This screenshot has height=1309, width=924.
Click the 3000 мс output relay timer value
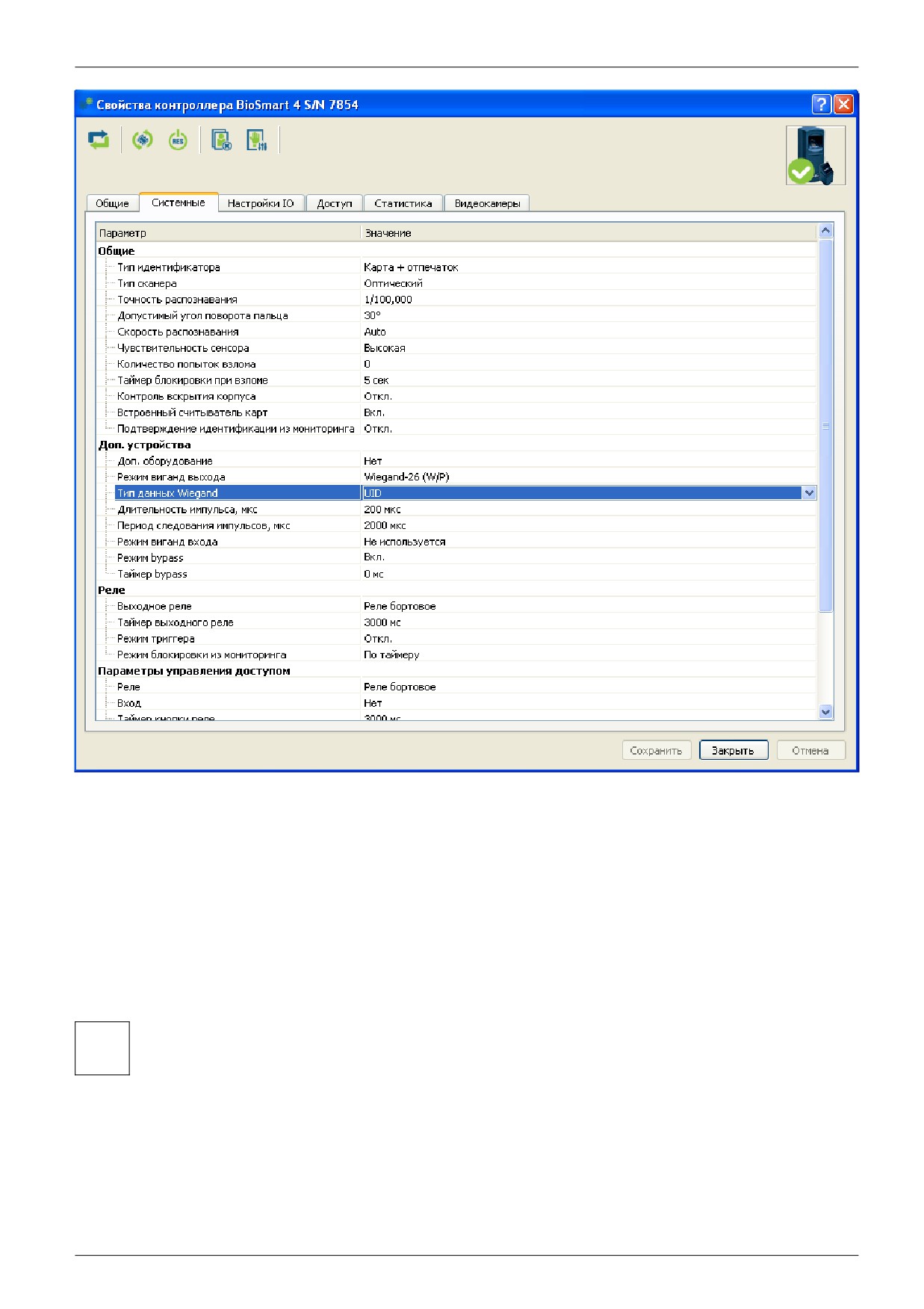click(382, 622)
